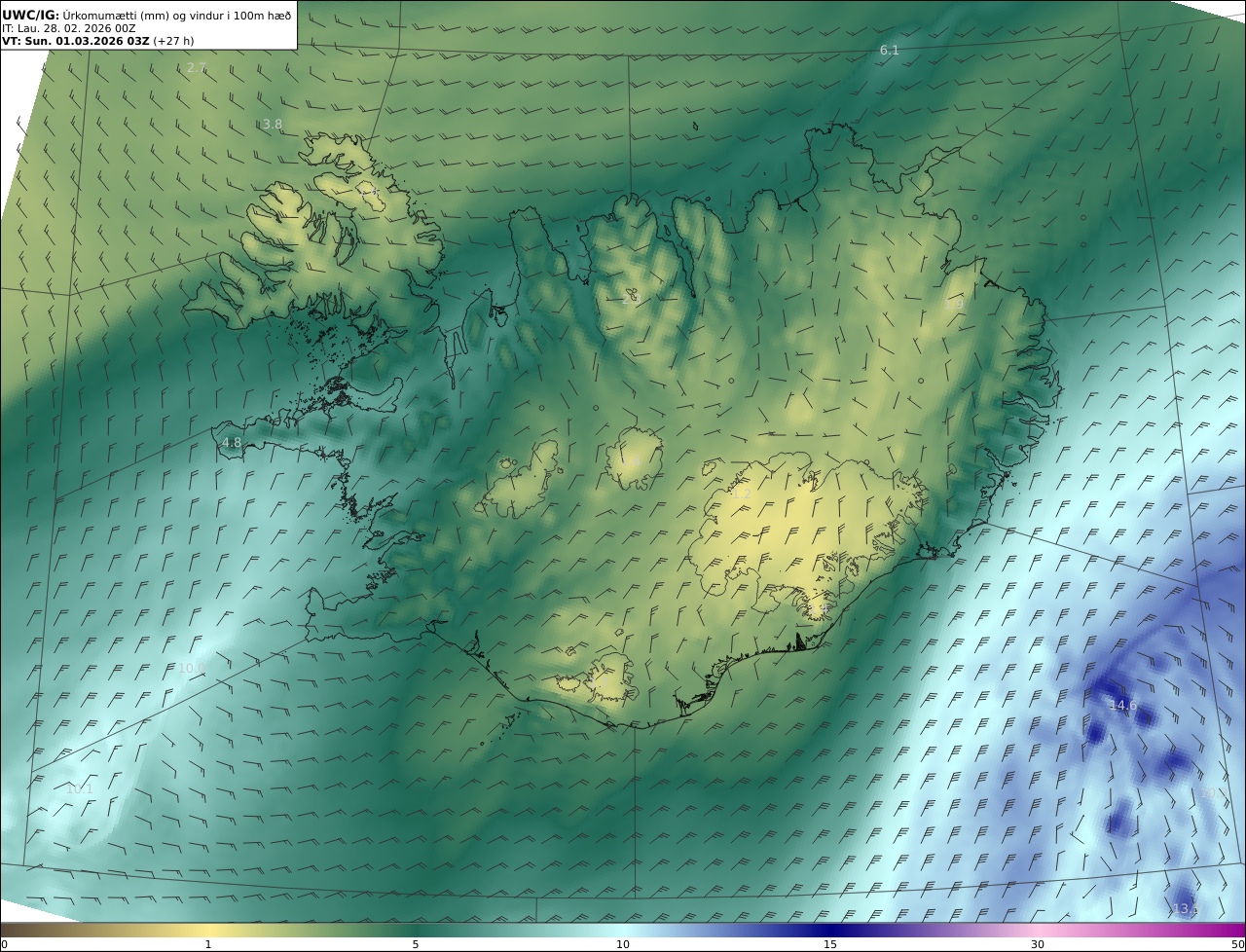Click the '(+27 h)' forecast offset text
Image resolution: width=1246 pixels, height=952 pixels.
pos(173,41)
